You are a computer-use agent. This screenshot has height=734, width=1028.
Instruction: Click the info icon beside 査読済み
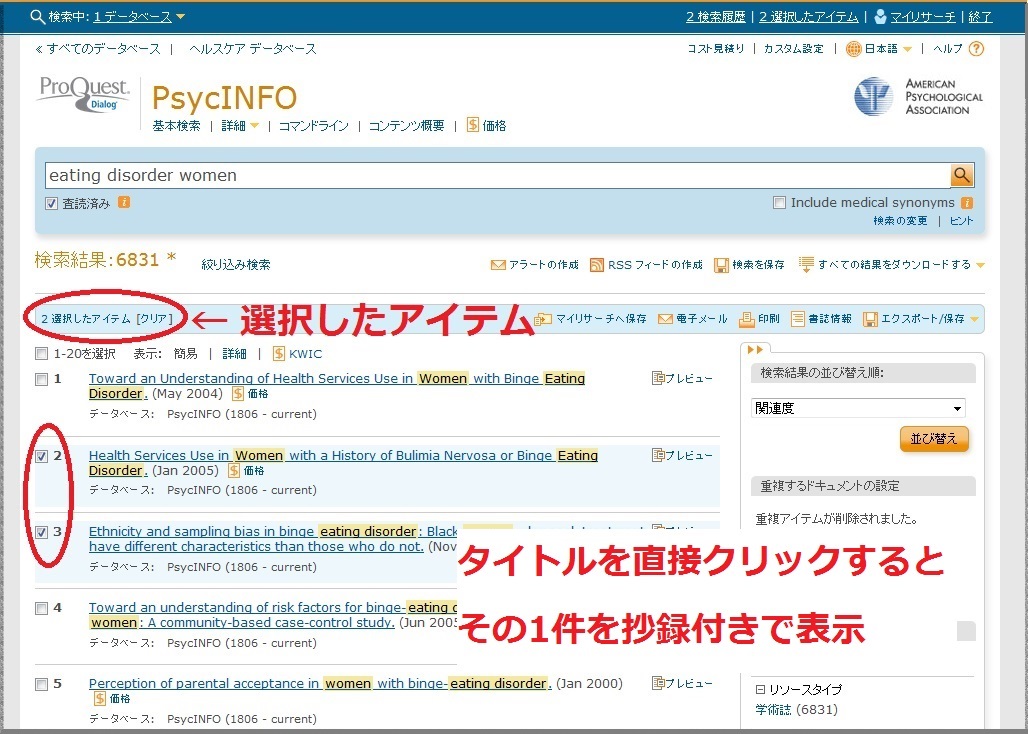(124, 203)
